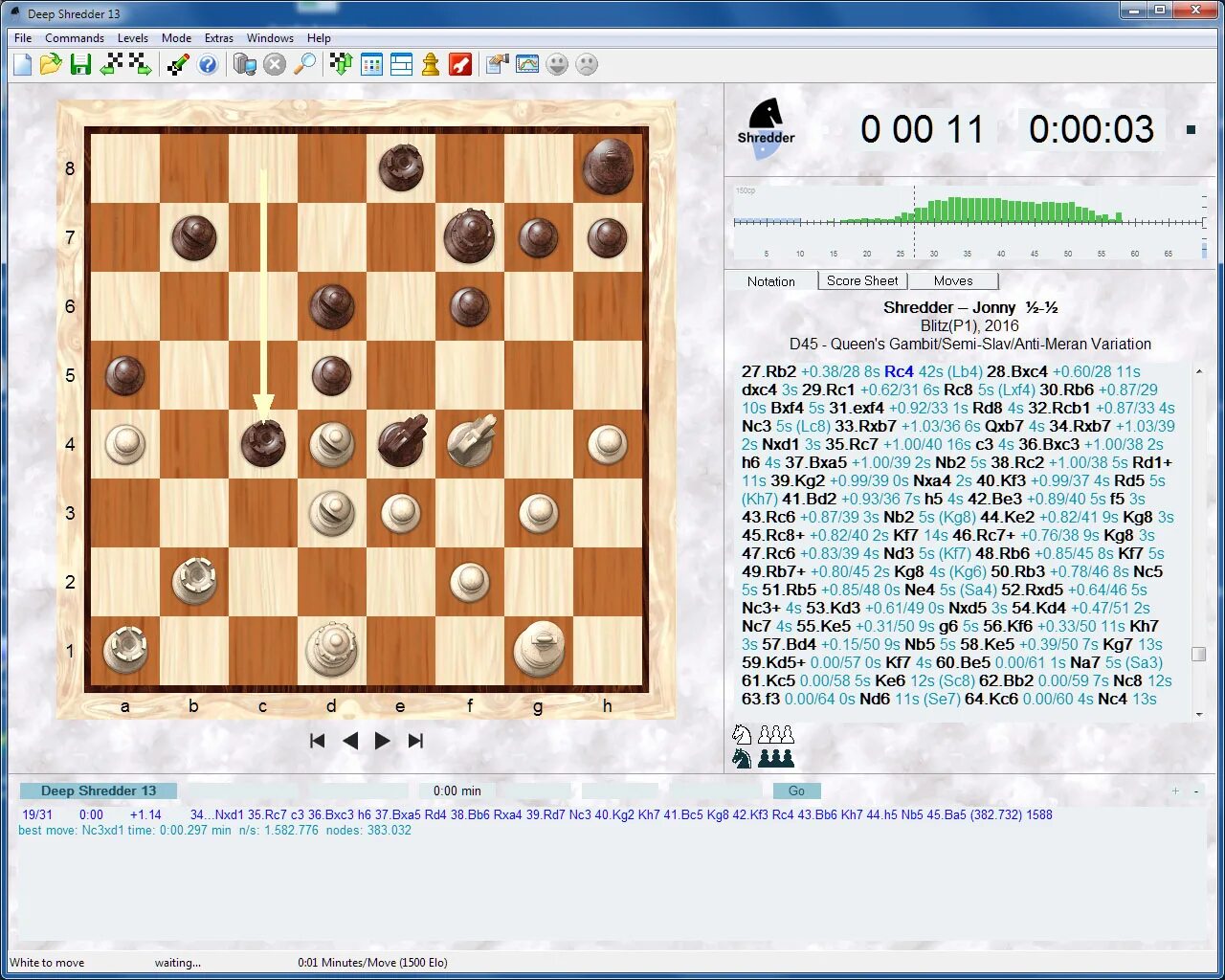This screenshot has height=980, width=1225.
Task: Save the game with floppy disk icon
Action: [80, 64]
